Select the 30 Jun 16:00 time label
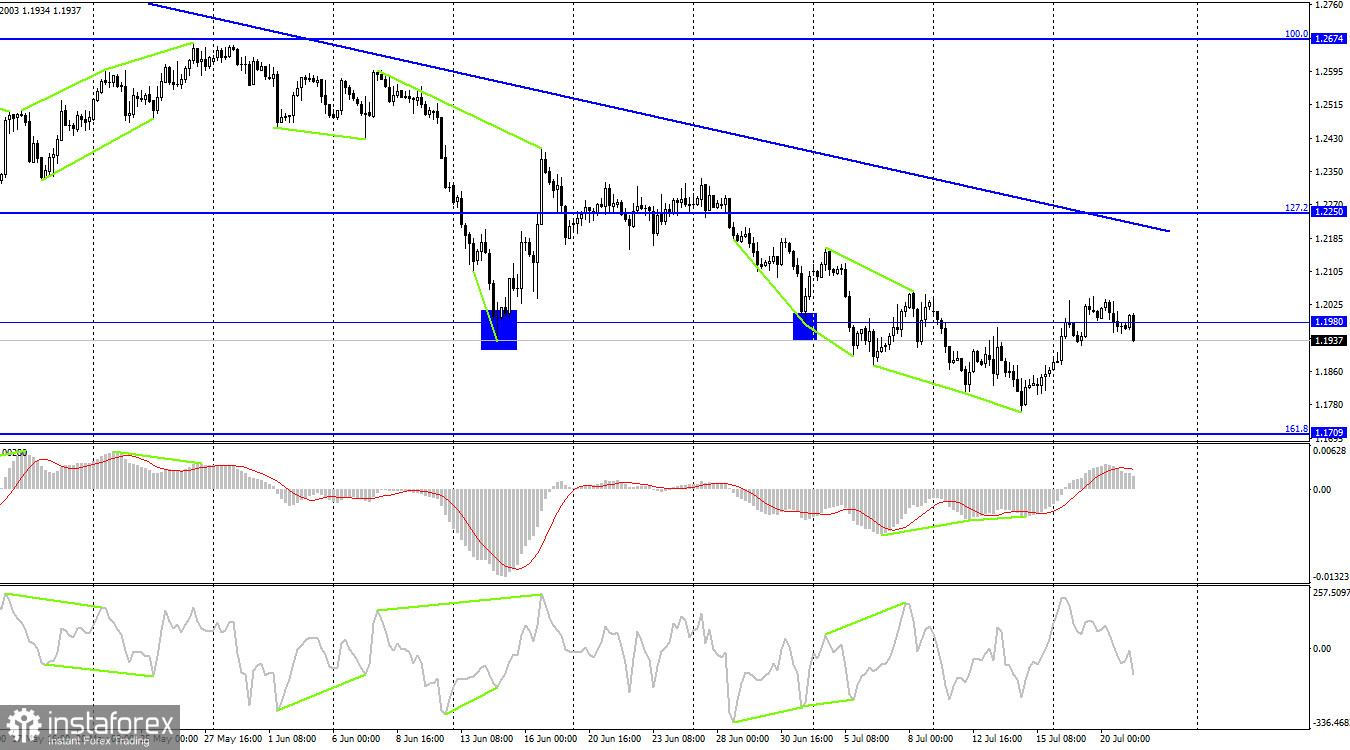This screenshot has width=1350, height=750. (x=809, y=739)
